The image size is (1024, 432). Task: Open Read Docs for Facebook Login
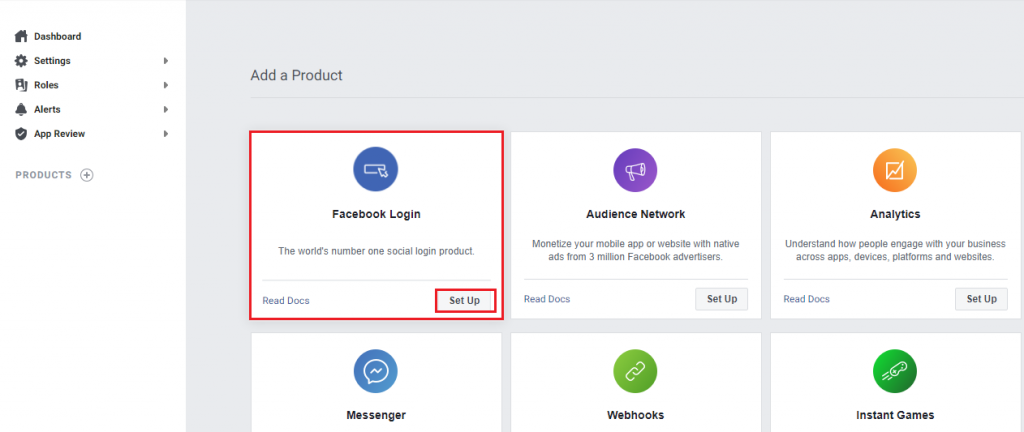(286, 300)
